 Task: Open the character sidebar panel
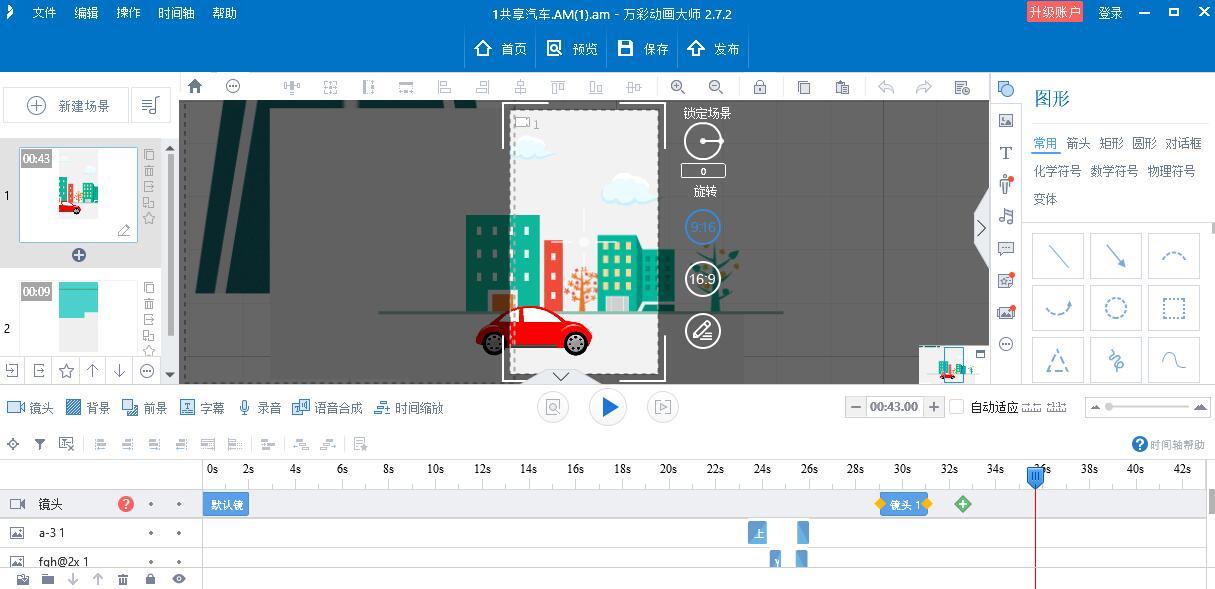[1006, 184]
